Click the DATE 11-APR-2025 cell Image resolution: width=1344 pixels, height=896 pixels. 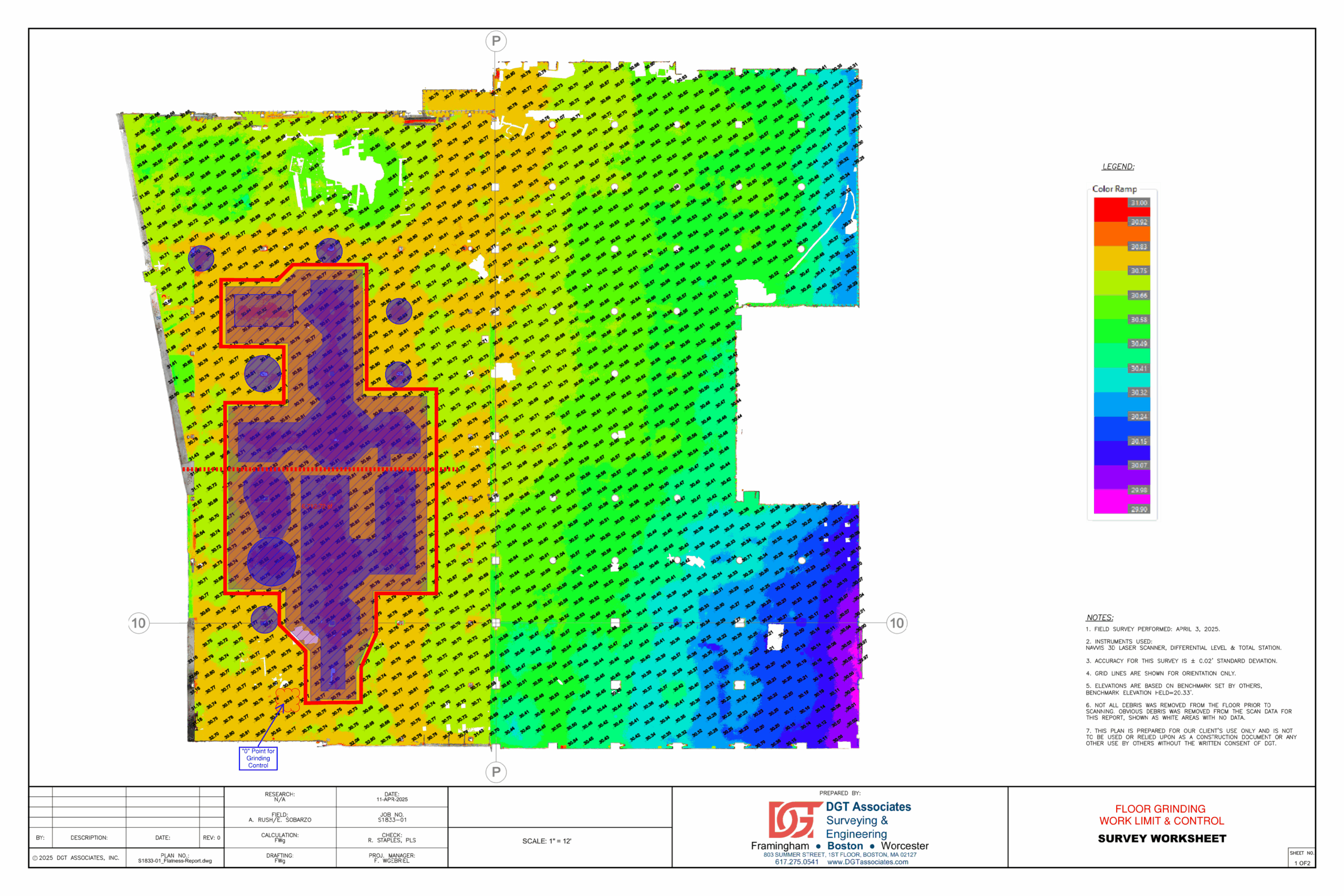tap(392, 797)
